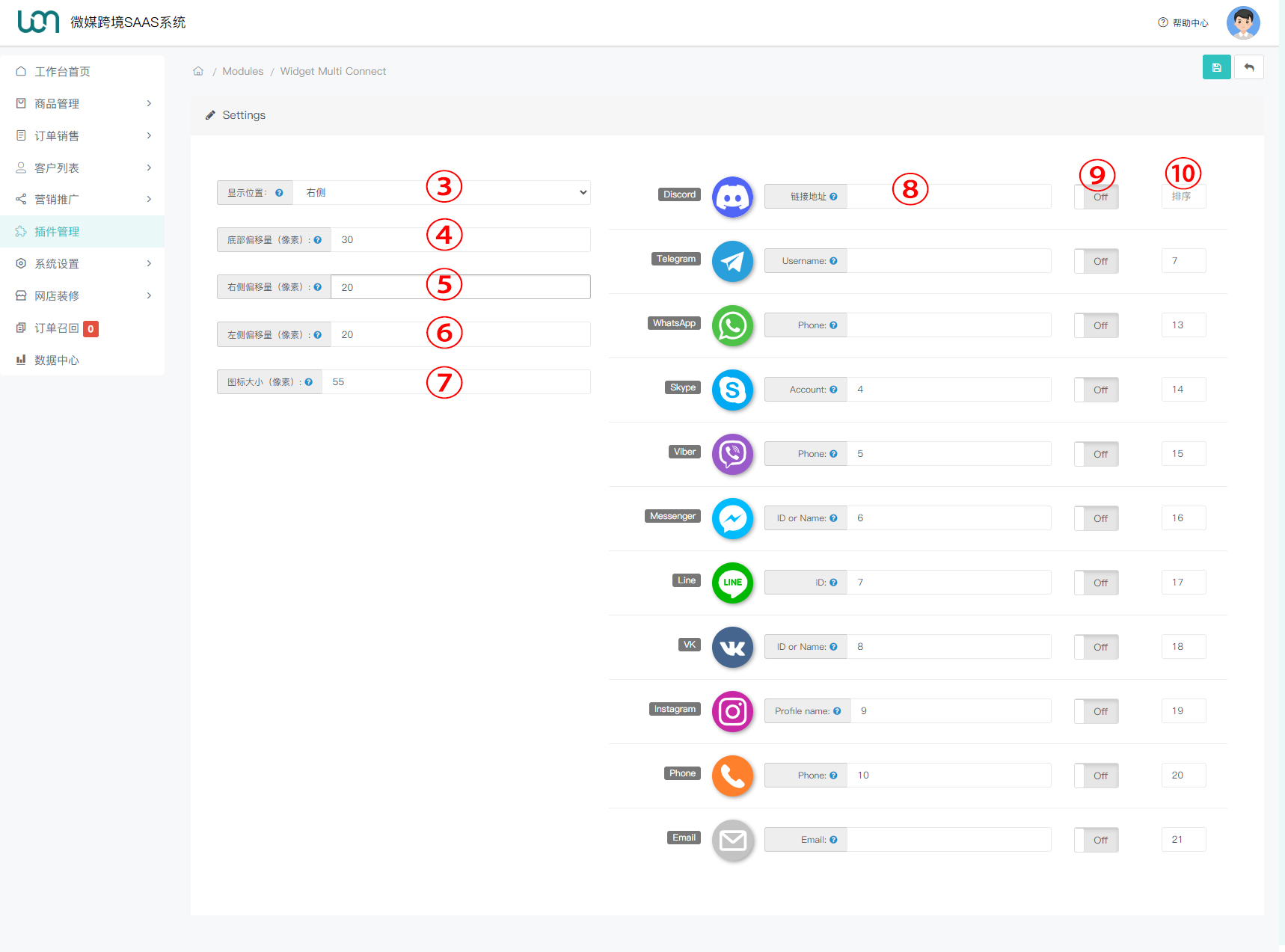
Task: Open 数据中心 in the sidebar
Action: click(83, 360)
